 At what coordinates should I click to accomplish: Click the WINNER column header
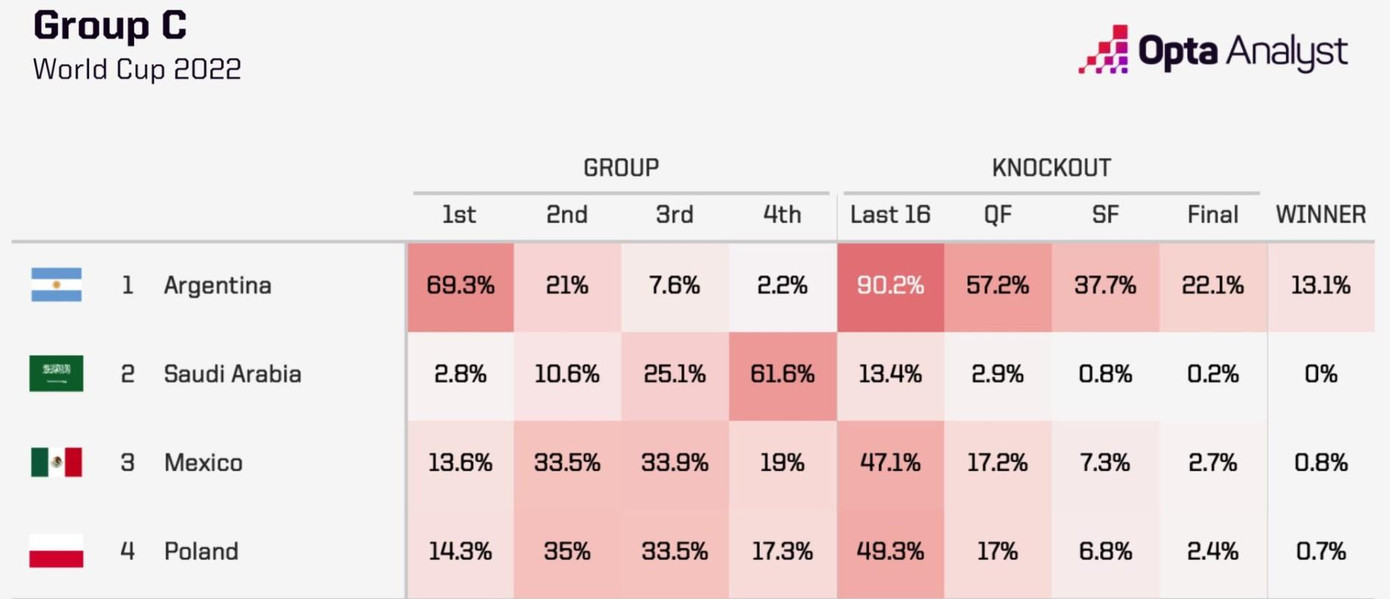(1320, 215)
